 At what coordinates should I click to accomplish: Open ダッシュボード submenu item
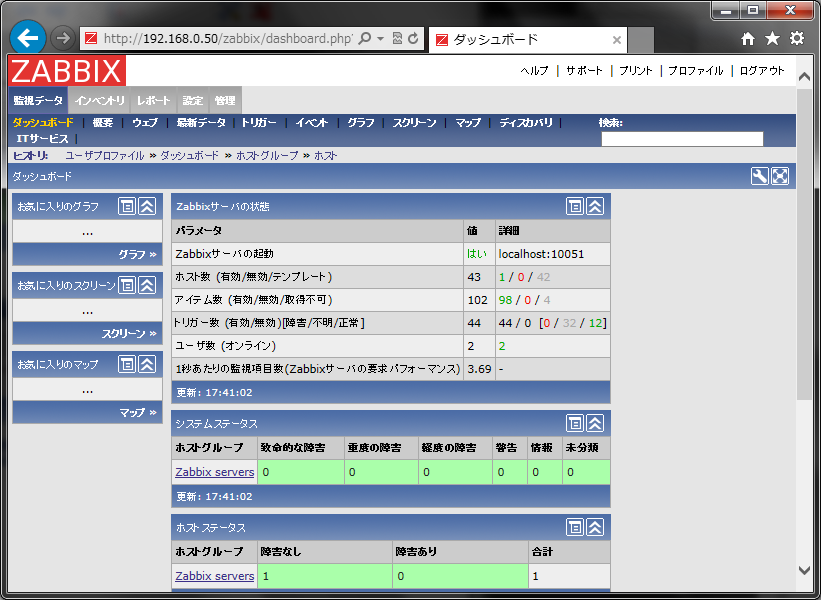coord(43,123)
